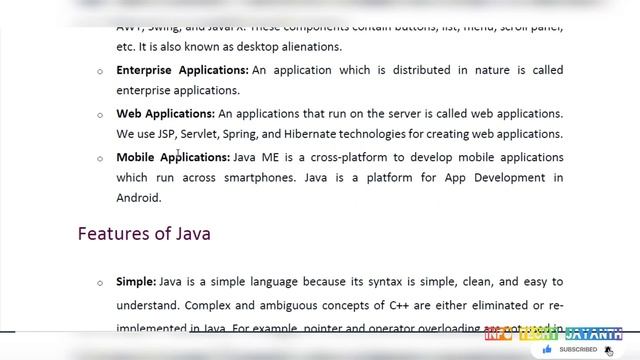Click the word 'understand.'
The height and width of the screenshot is (360, 640).
coord(148,306)
